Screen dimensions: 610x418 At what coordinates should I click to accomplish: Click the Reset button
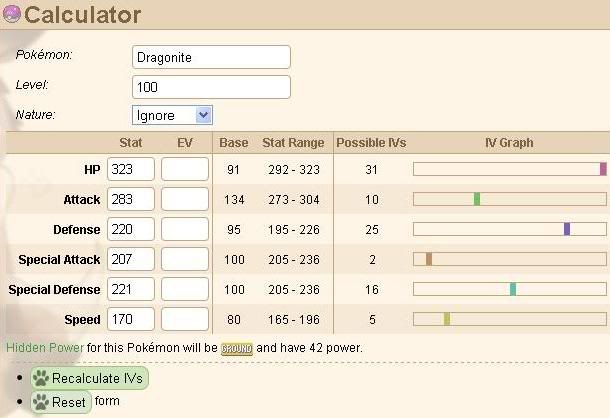[x=61, y=402]
